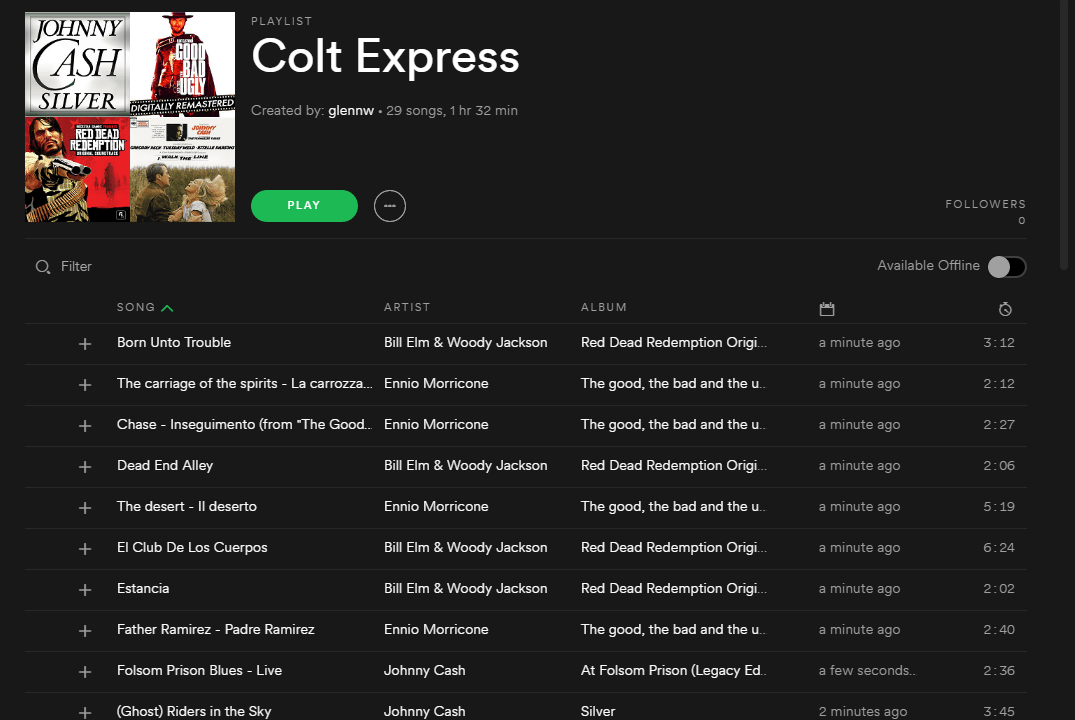Viewport: 1075px width, 720px height.
Task: Open Red Dead Redemption album on Born Unto Trouble row
Action: coord(674,342)
